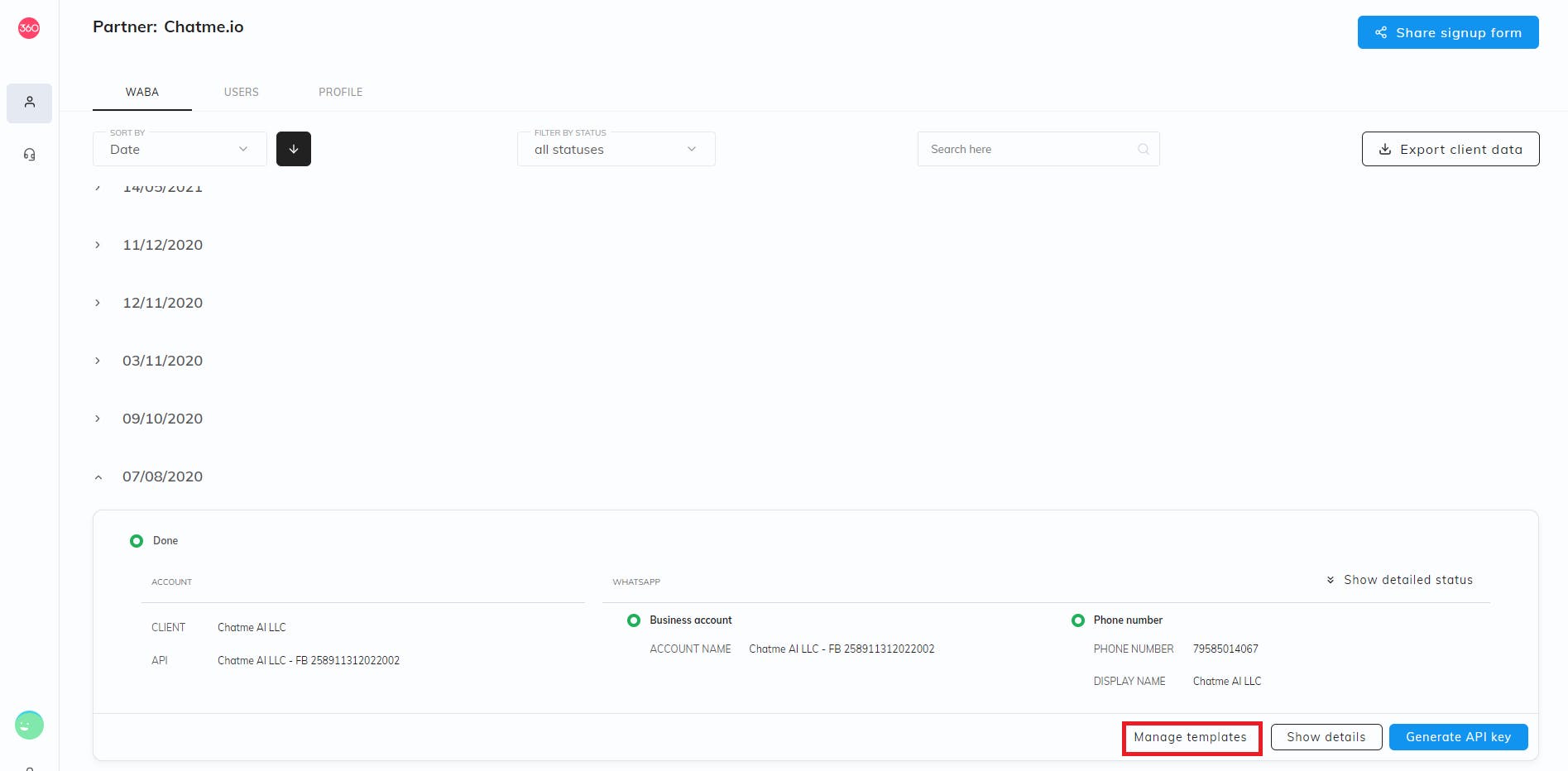
Task: Open the chat widget via green smiley icon
Action: pyautogui.click(x=29, y=725)
